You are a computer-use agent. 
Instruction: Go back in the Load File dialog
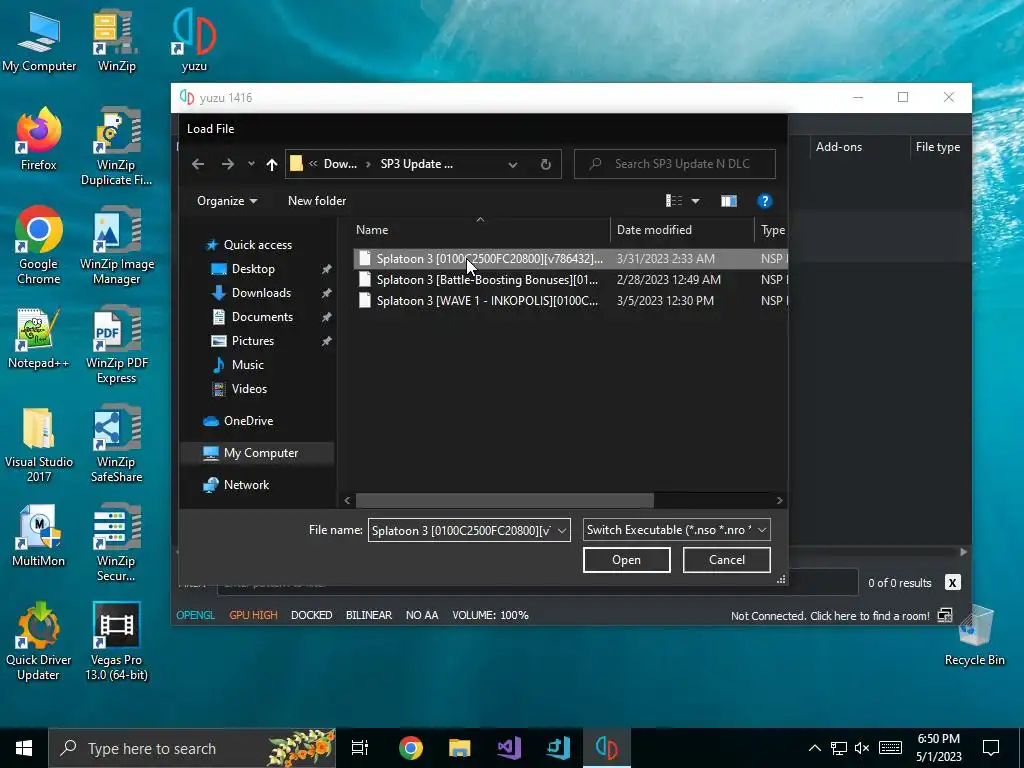pos(198,164)
